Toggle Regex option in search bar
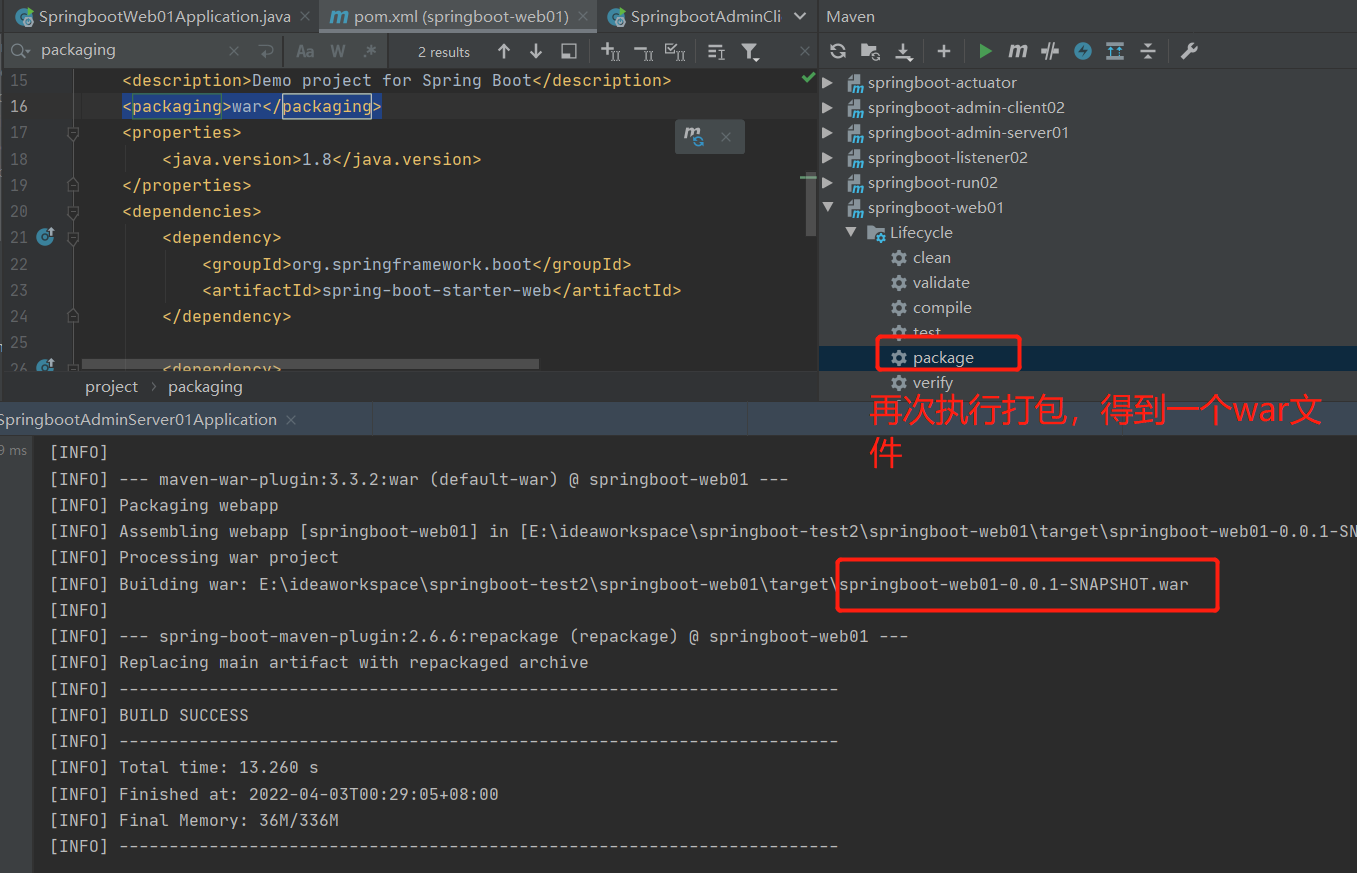This screenshot has height=873, width=1357. pyautogui.click(x=370, y=51)
